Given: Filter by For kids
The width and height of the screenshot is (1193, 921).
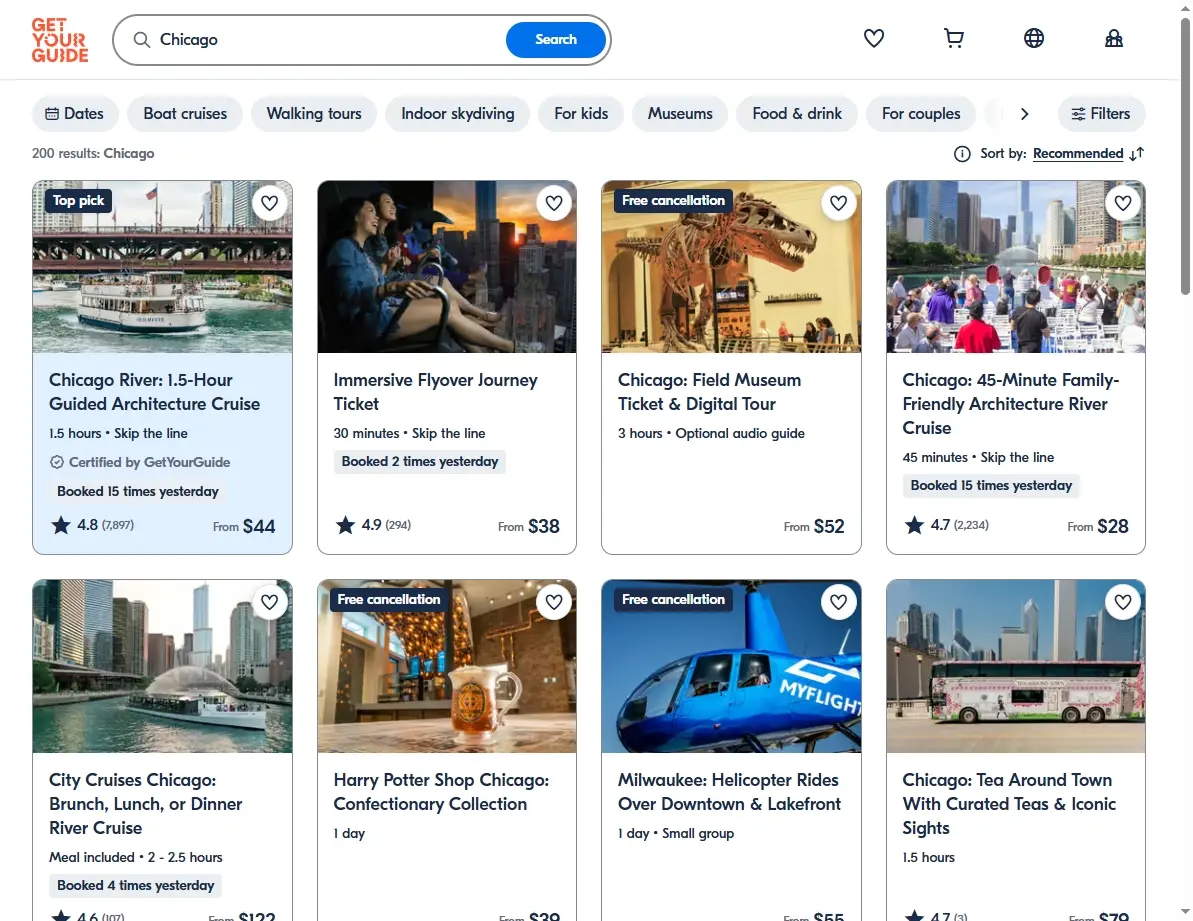Looking at the screenshot, I should click(x=581, y=113).
